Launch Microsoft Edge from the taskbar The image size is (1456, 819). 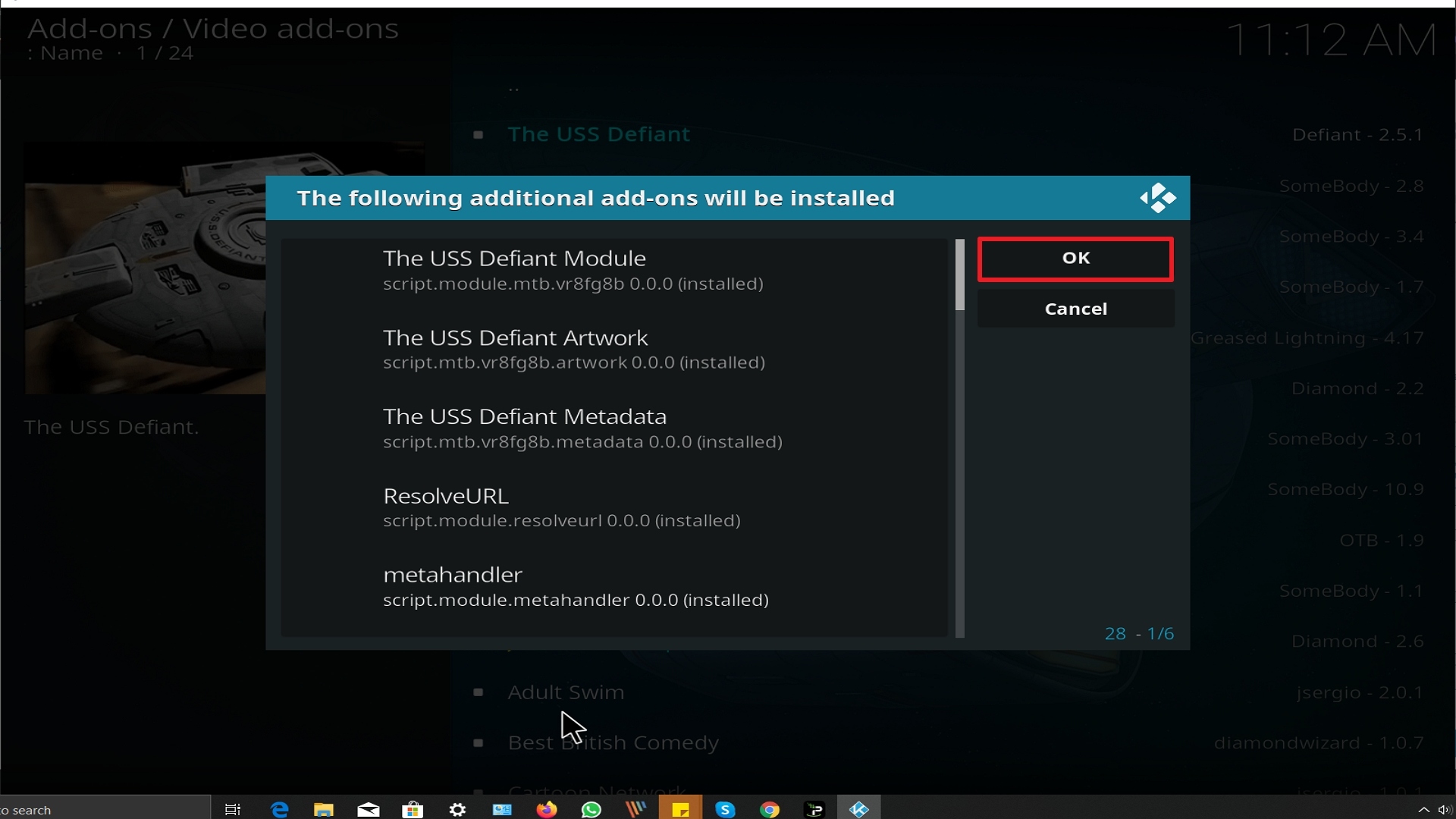pyautogui.click(x=280, y=809)
